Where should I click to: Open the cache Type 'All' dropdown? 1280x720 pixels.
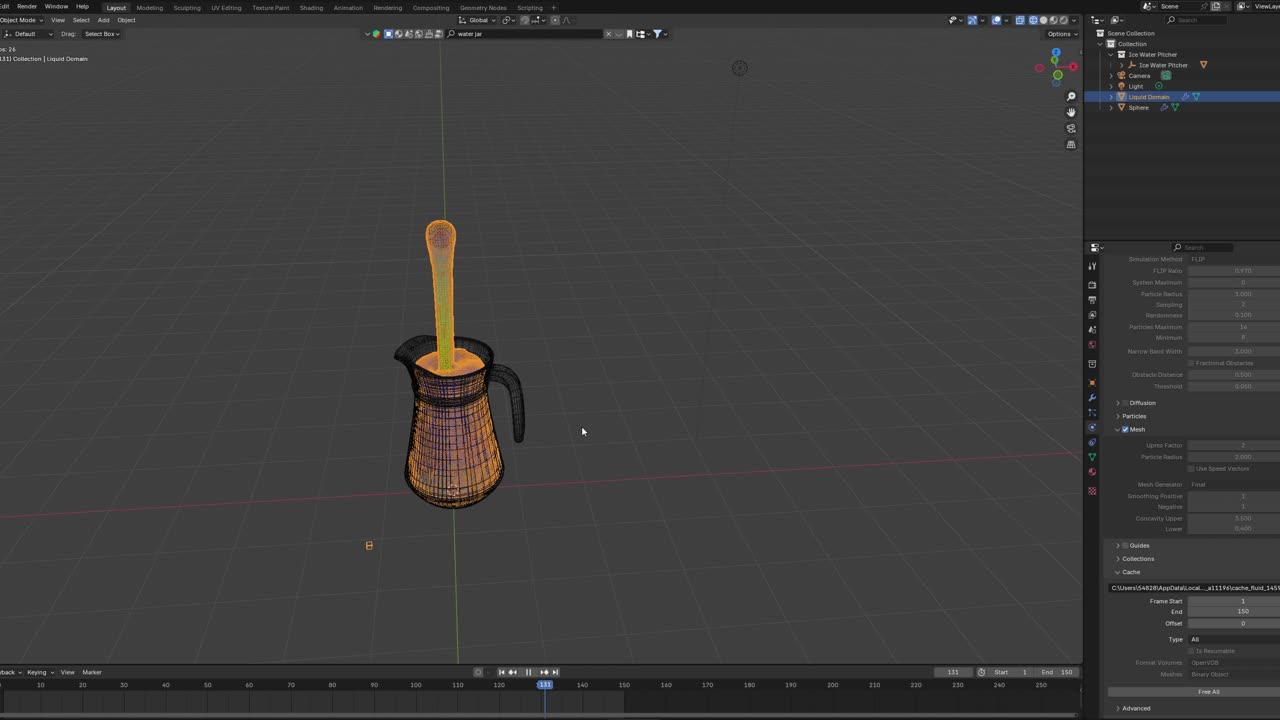[1233, 639]
